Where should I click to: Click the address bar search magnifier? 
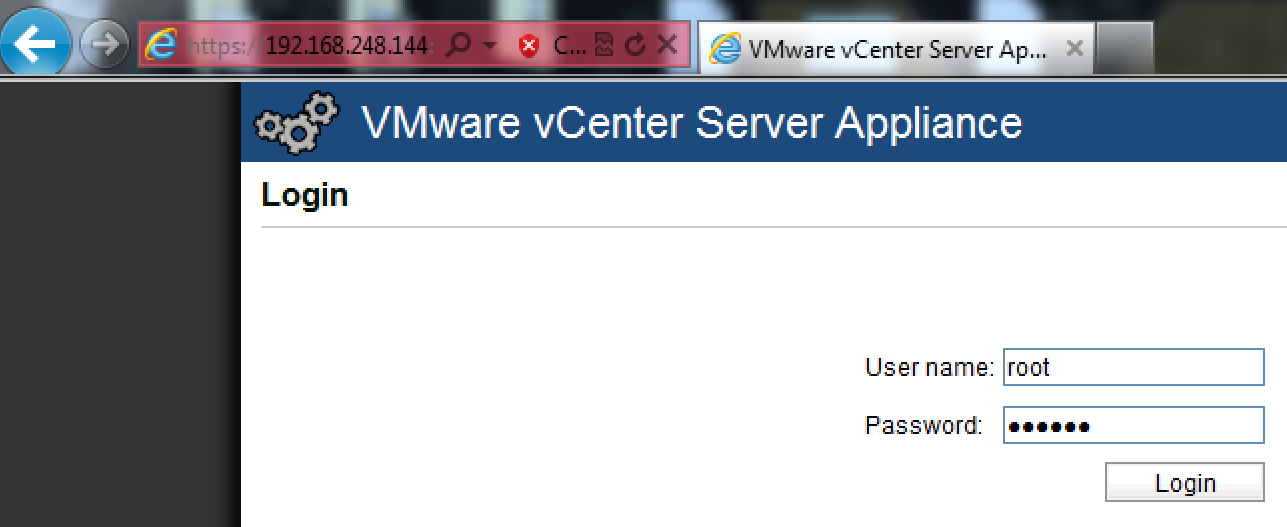[457, 45]
